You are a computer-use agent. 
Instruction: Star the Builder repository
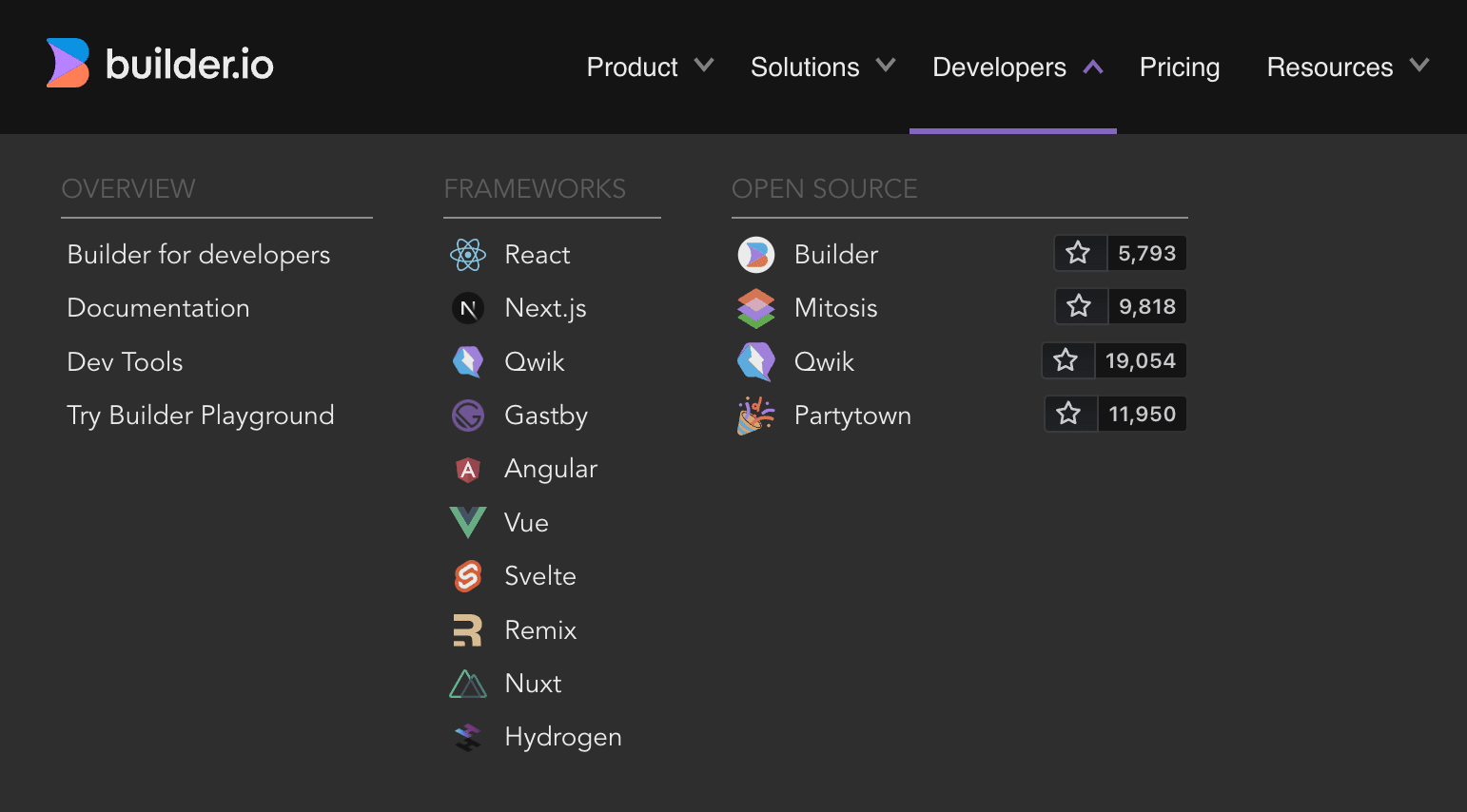pos(1079,253)
